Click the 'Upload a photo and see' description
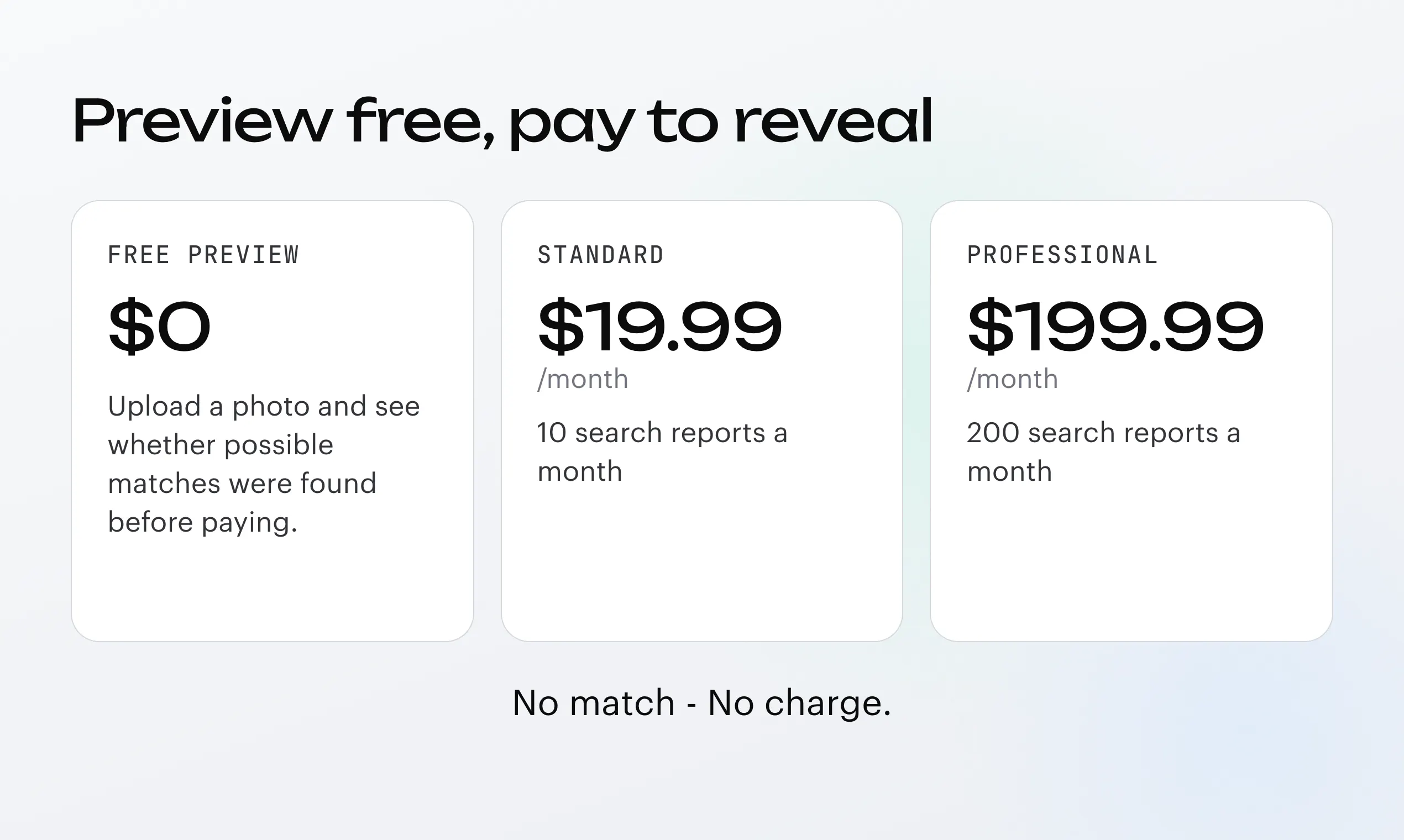 pos(264,406)
